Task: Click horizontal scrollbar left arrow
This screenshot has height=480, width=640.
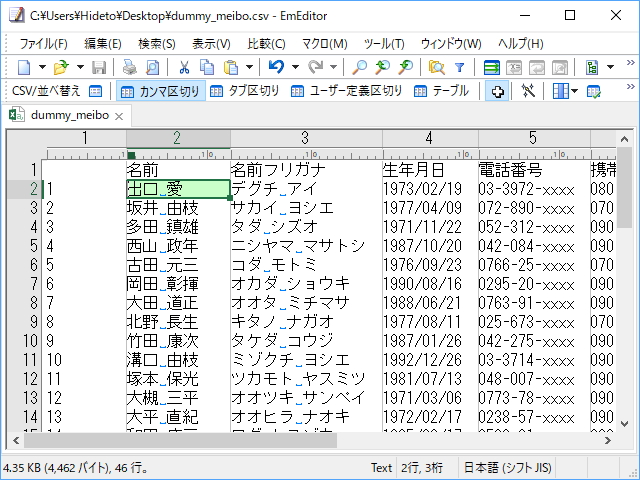Action: (16, 440)
